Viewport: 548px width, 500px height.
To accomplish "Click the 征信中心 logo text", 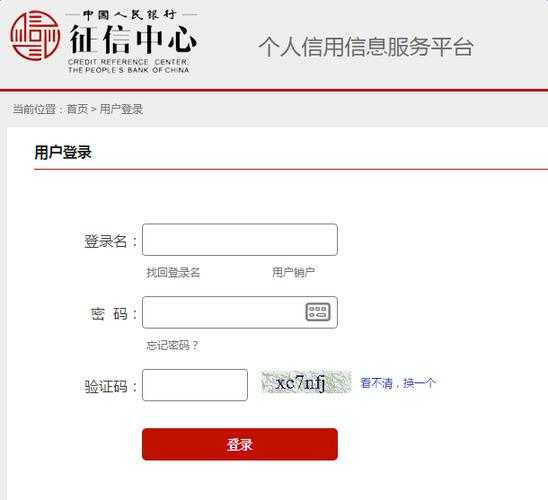I will coord(133,39).
